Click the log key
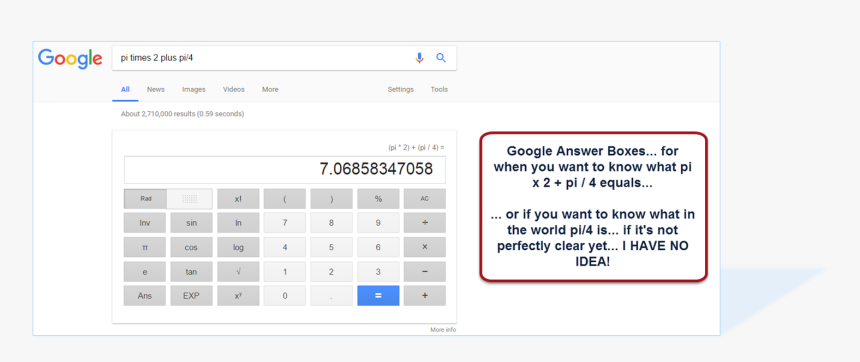The width and height of the screenshot is (860, 362). (238, 247)
